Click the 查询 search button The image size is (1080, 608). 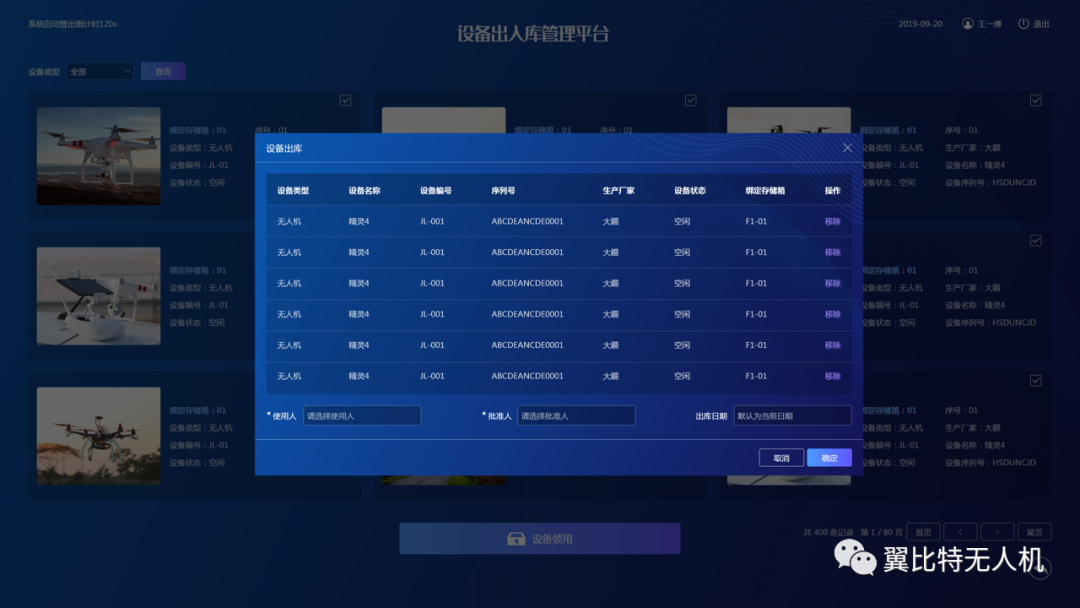163,72
